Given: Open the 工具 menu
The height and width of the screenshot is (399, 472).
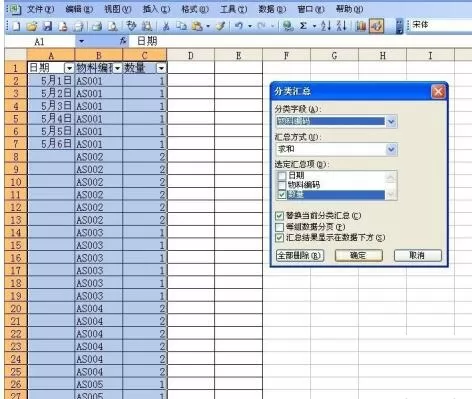Looking at the screenshot, I should (x=234, y=9).
